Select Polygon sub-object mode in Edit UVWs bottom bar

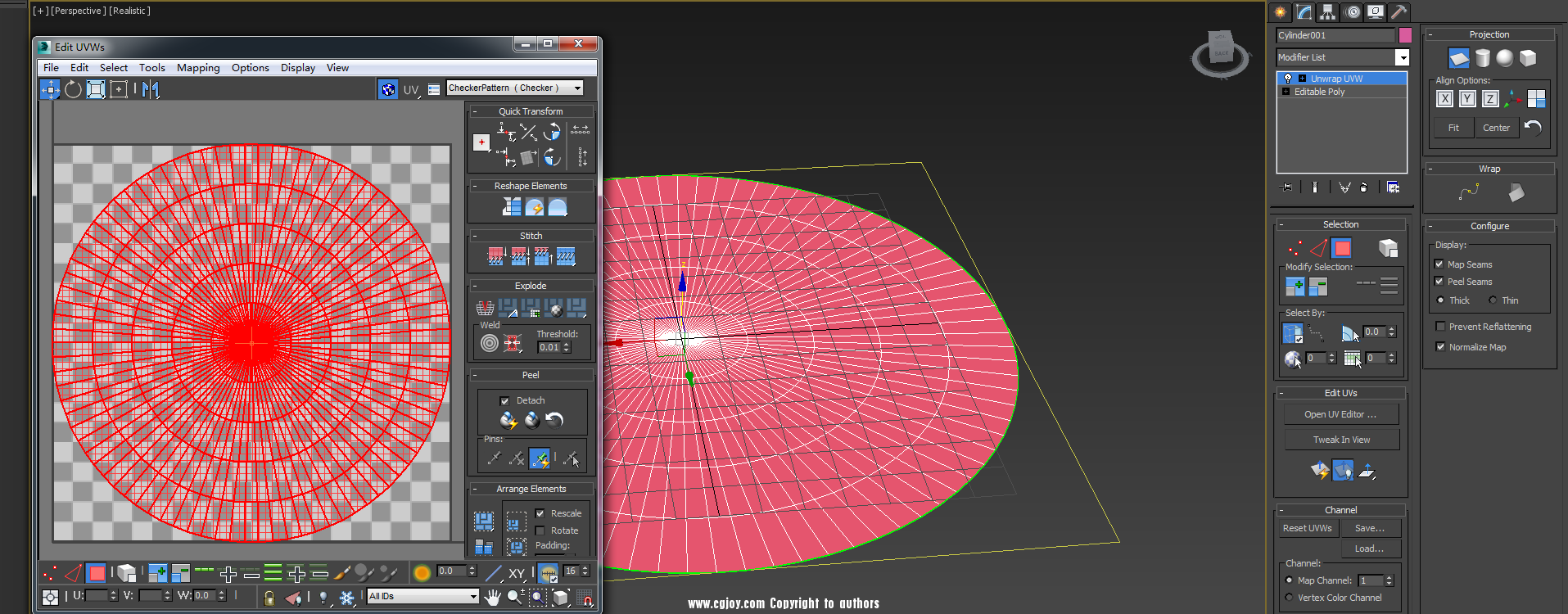[x=97, y=573]
